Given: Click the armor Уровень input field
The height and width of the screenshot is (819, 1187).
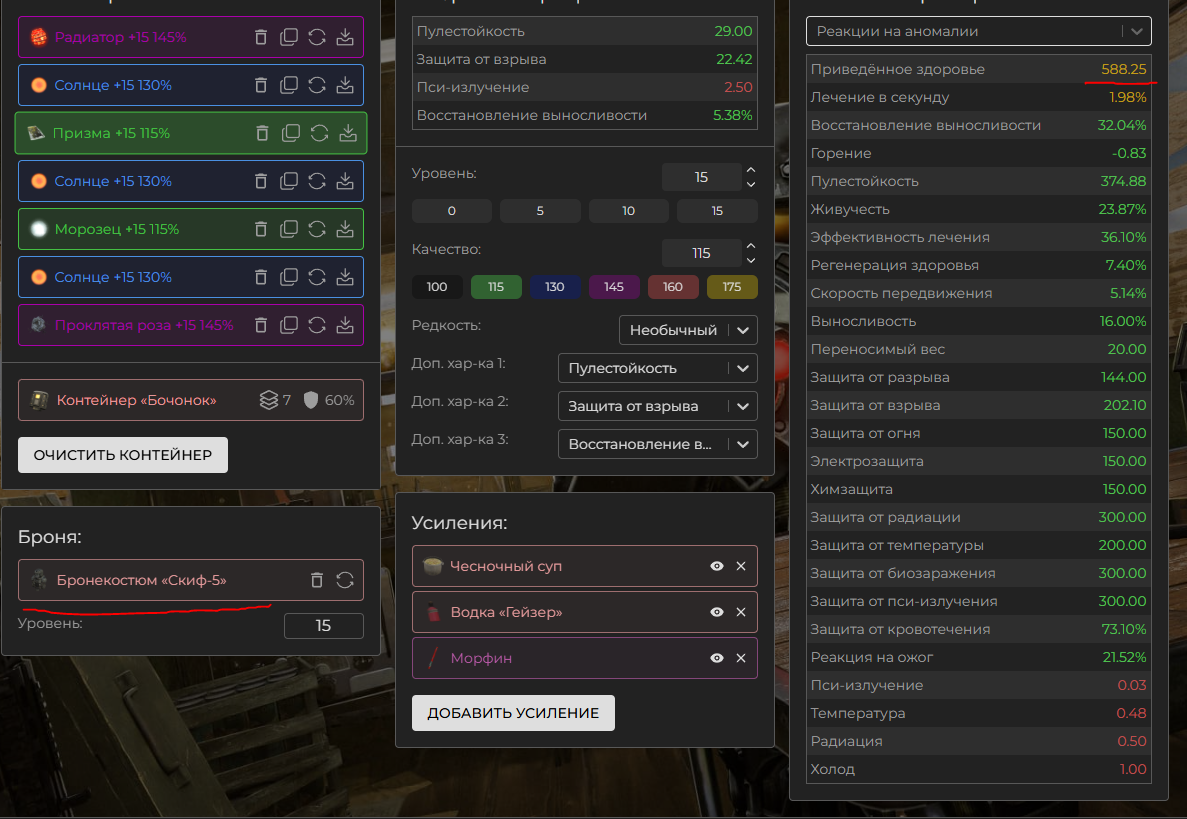Looking at the screenshot, I should [x=323, y=626].
